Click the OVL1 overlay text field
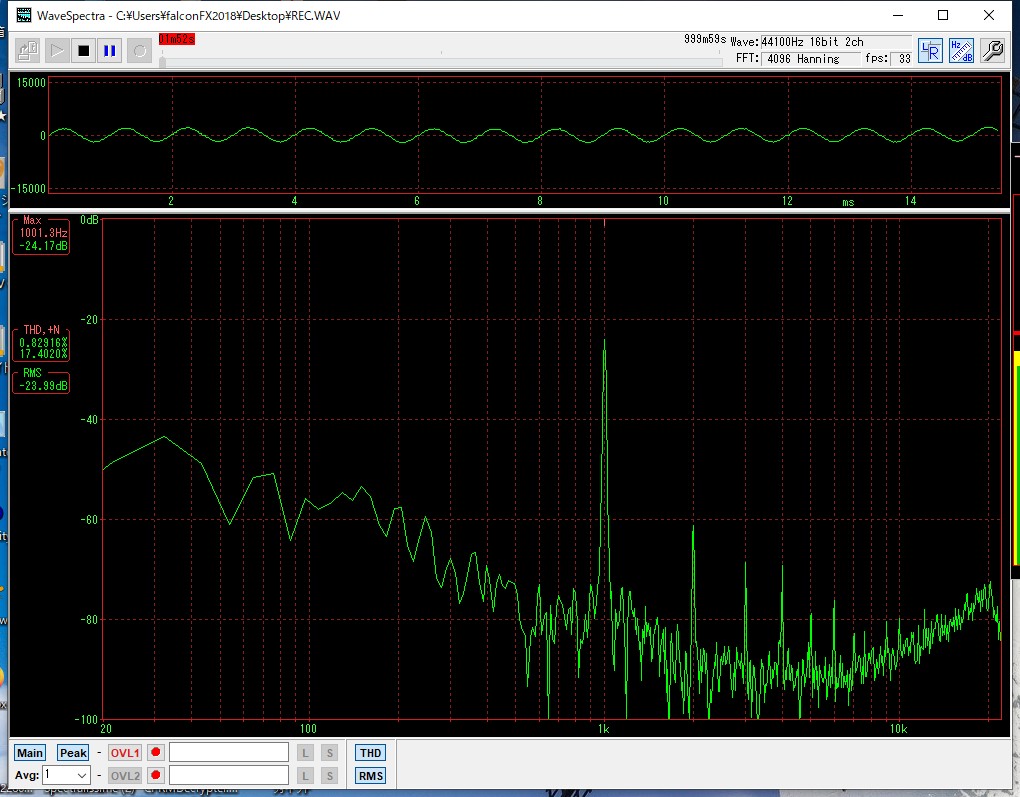The image size is (1020, 797). pos(229,752)
